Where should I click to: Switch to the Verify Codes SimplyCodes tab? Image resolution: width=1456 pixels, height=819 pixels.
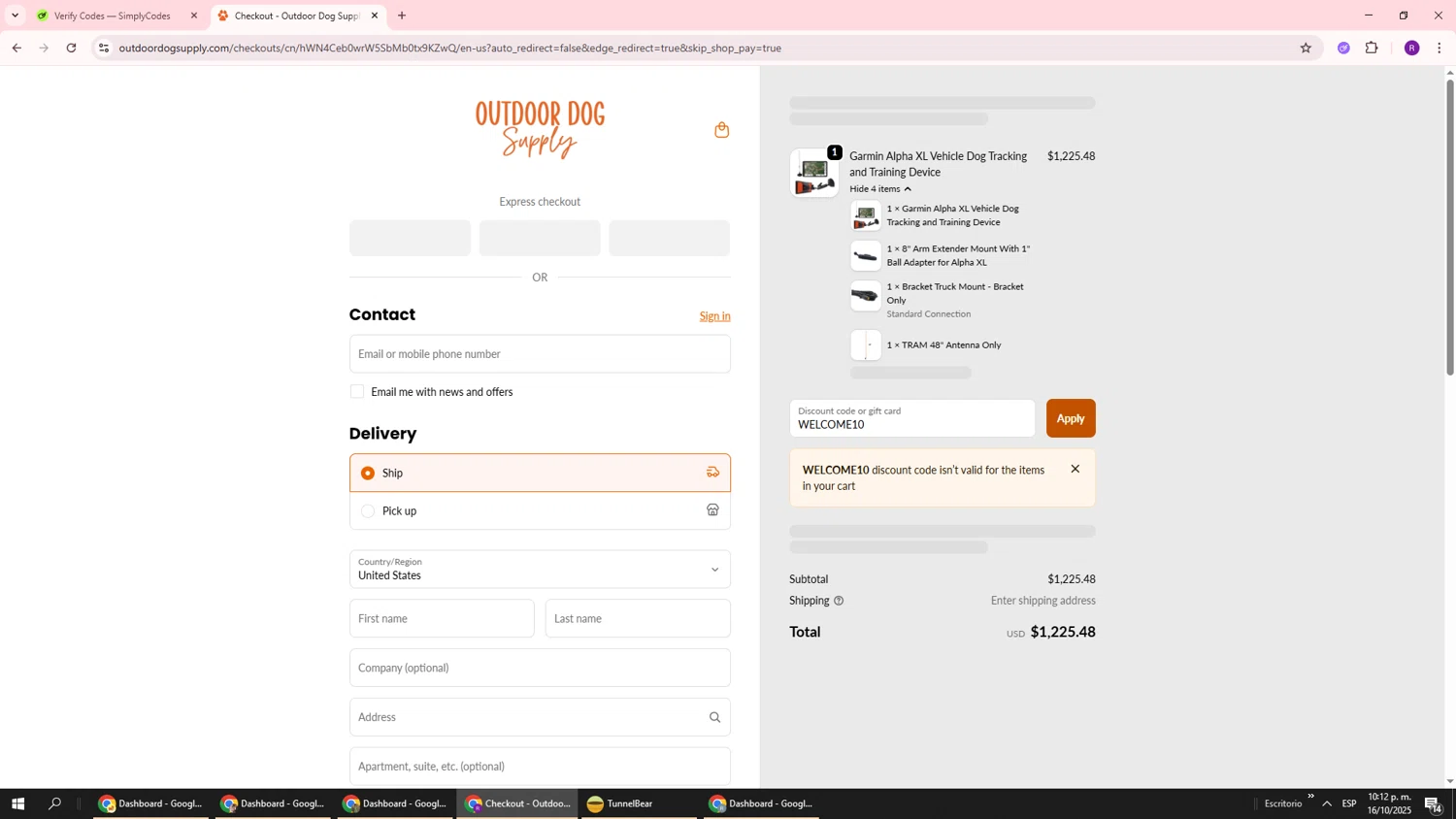[115, 16]
